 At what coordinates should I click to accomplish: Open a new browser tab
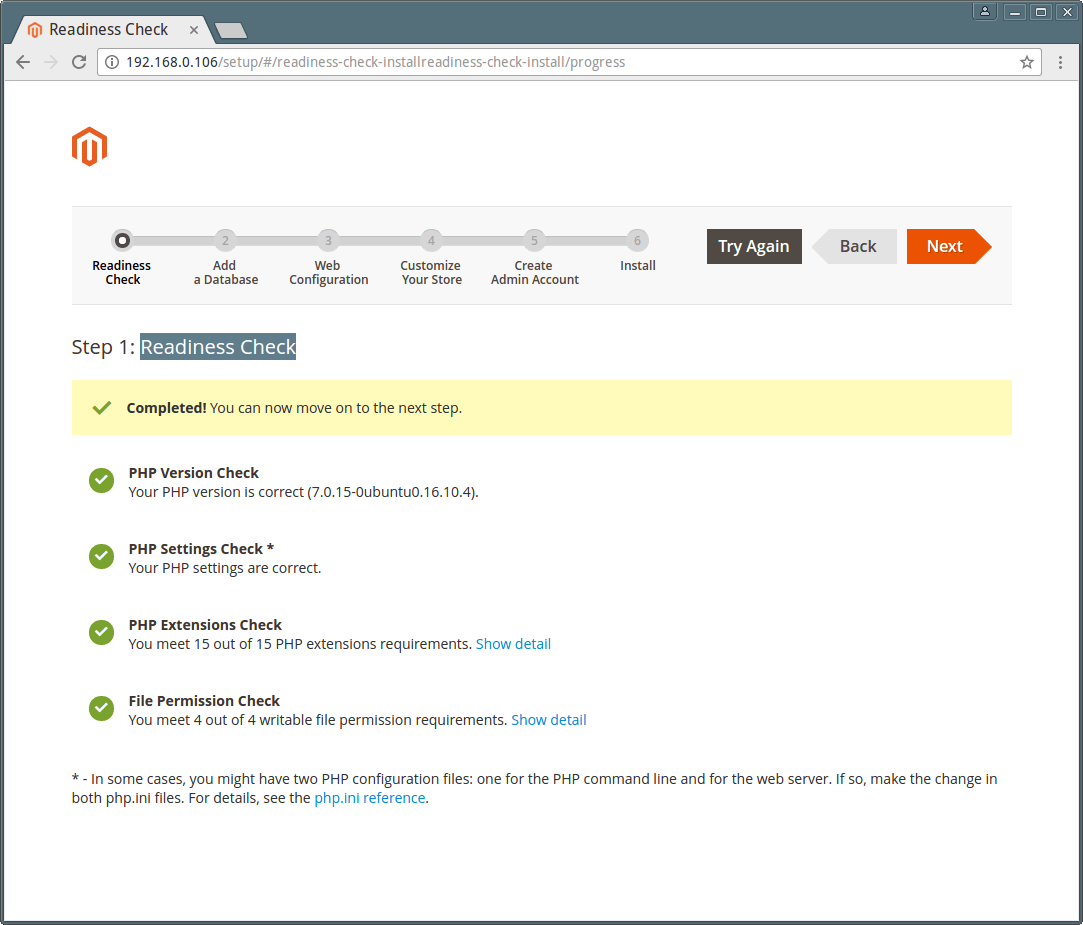tap(231, 30)
